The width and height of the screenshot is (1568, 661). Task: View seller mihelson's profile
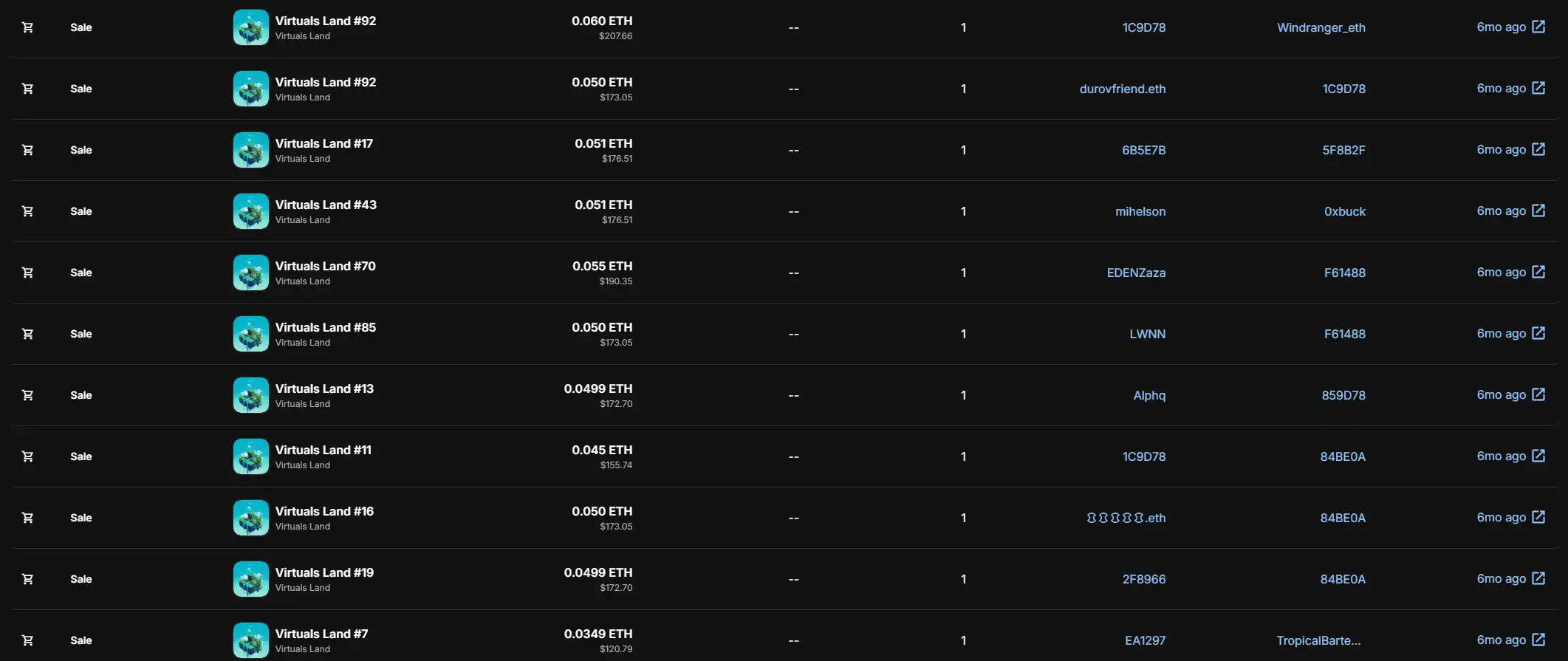pos(1140,211)
